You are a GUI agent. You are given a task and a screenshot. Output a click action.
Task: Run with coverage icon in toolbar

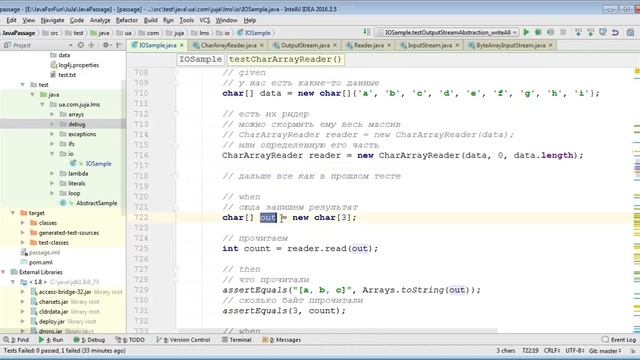(551, 32)
